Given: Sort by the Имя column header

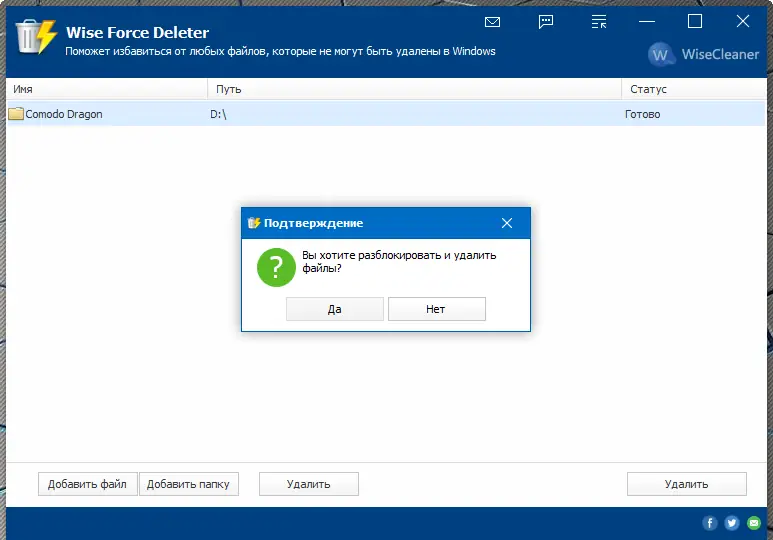Looking at the screenshot, I should click(x=106, y=89).
